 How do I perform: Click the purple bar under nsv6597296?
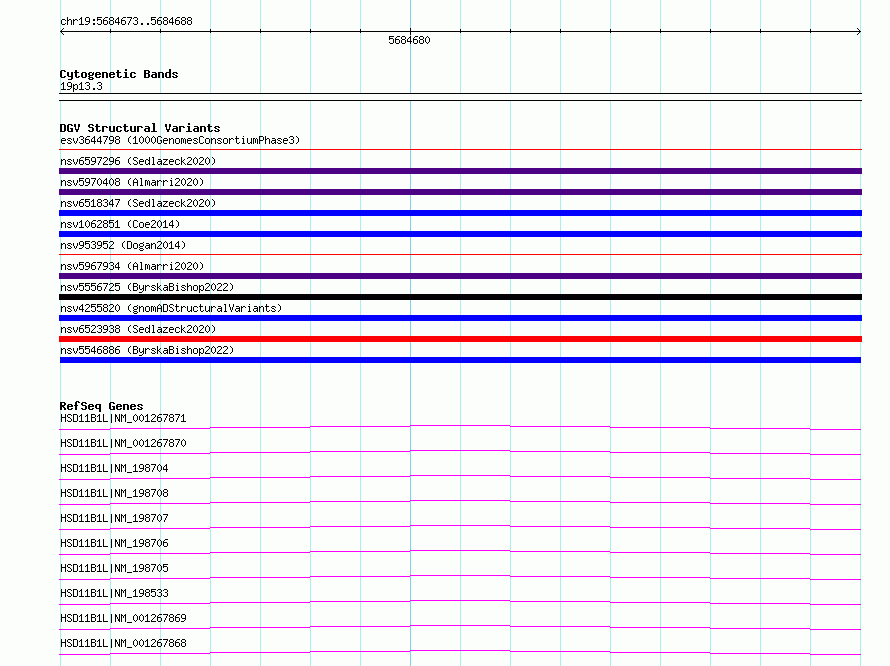point(460,171)
